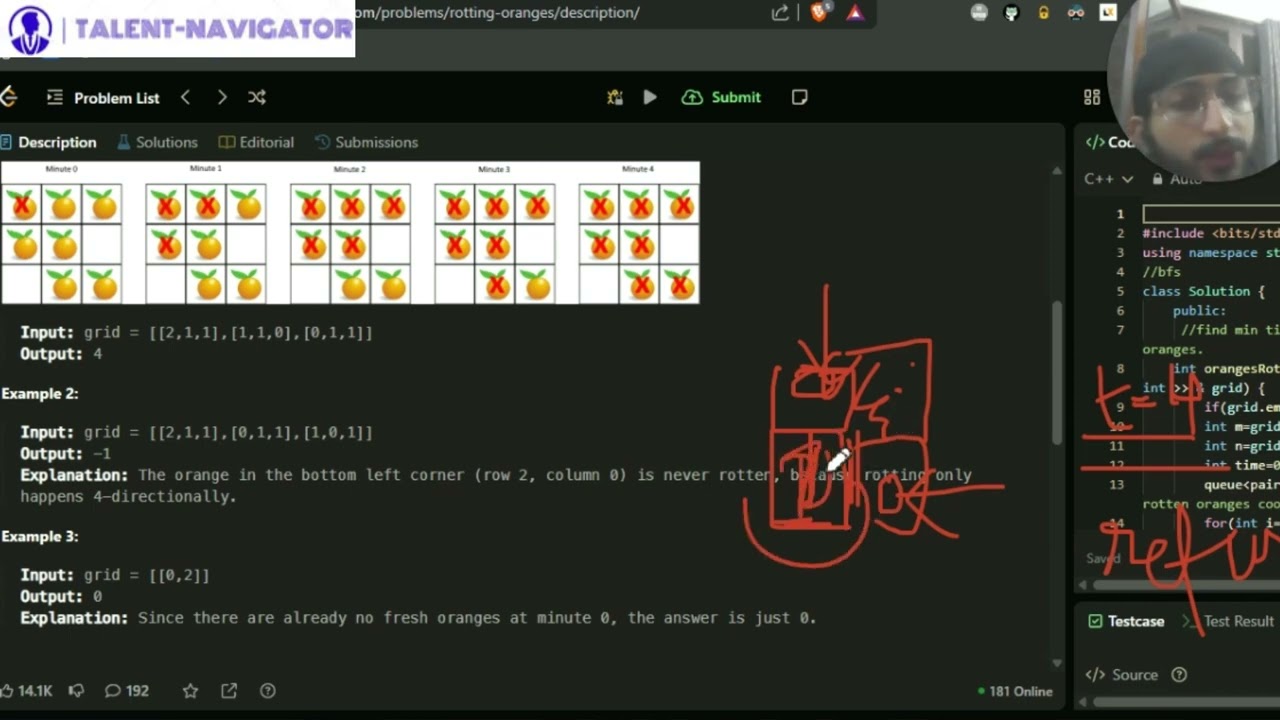Click the browser address bar URL
1280x720 pixels.
(x=497, y=13)
